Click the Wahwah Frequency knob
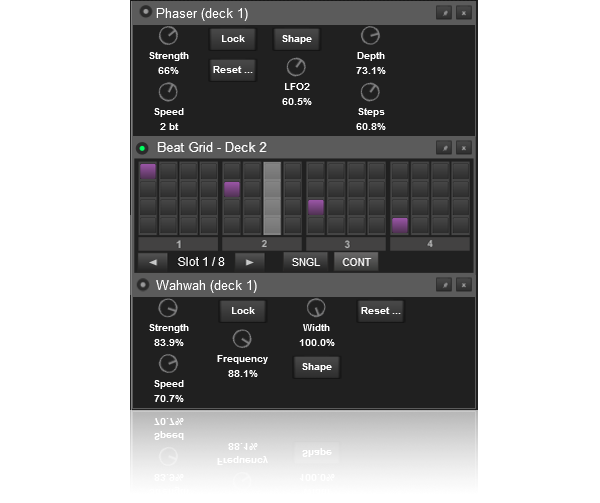Image resolution: width=600 pixels, height=503 pixels. (x=242, y=339)
